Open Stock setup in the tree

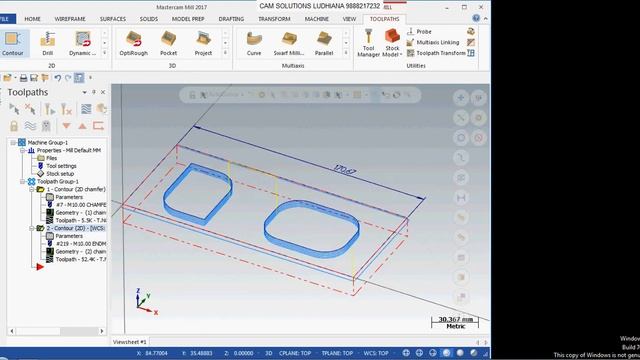click(x=60, y=173)
